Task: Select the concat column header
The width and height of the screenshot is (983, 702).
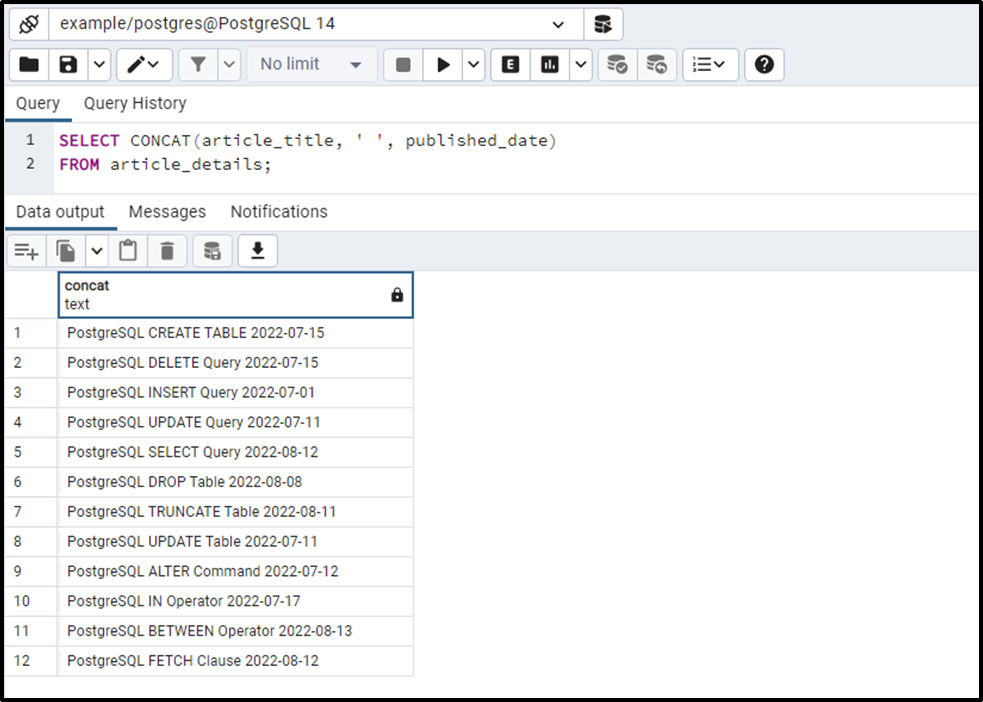Action: [x=235, y=294]
